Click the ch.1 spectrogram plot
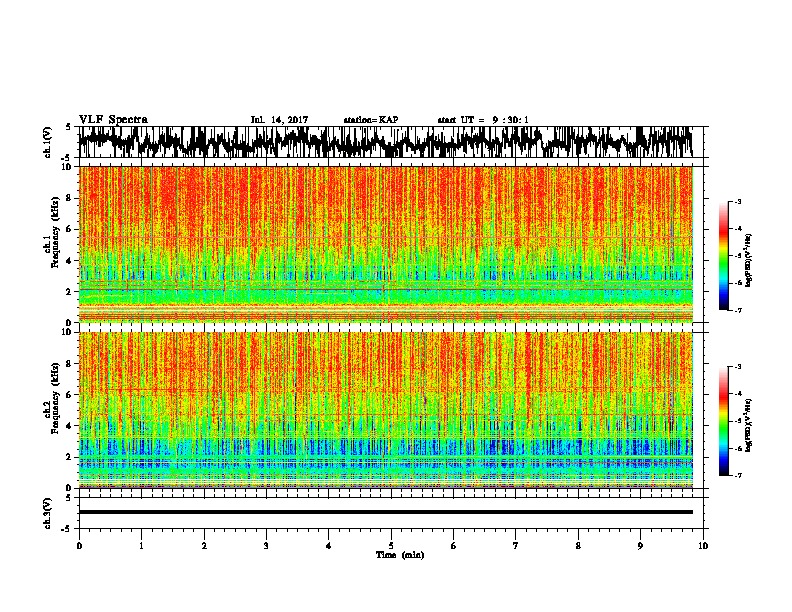The width and height of the screenshot is (792, 612). tap(386, 244)
